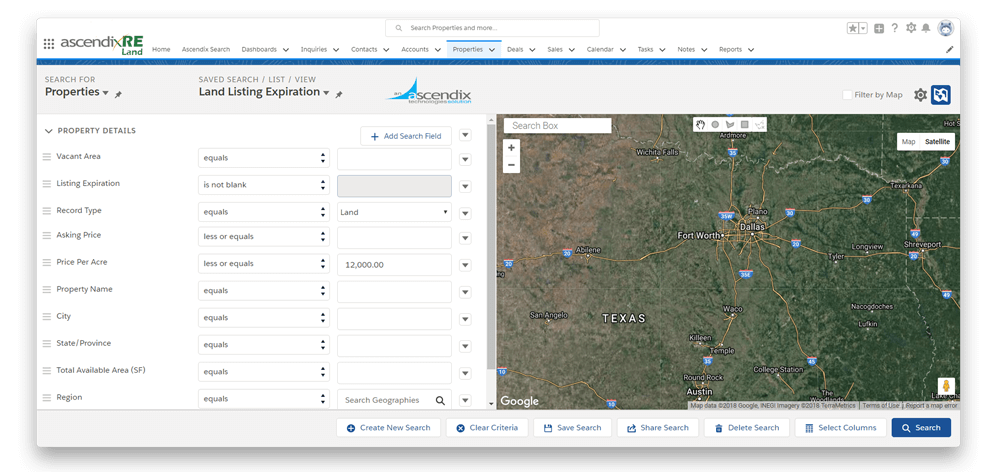Open the Home tab
The height and width of the screenshot is (472, 1000).
[161, 49]
